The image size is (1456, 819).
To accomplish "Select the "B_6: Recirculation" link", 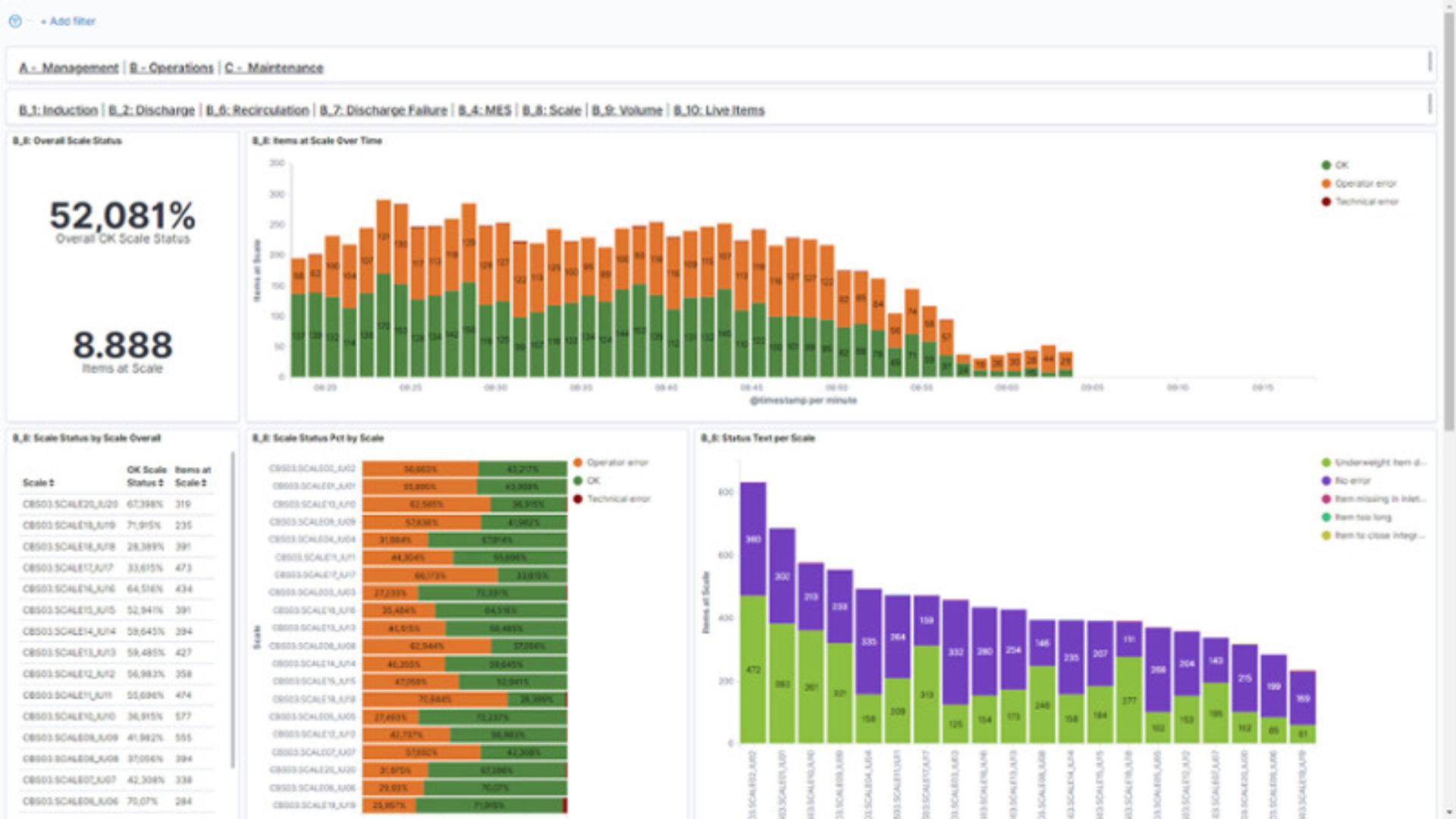I will tap(258, 110).
